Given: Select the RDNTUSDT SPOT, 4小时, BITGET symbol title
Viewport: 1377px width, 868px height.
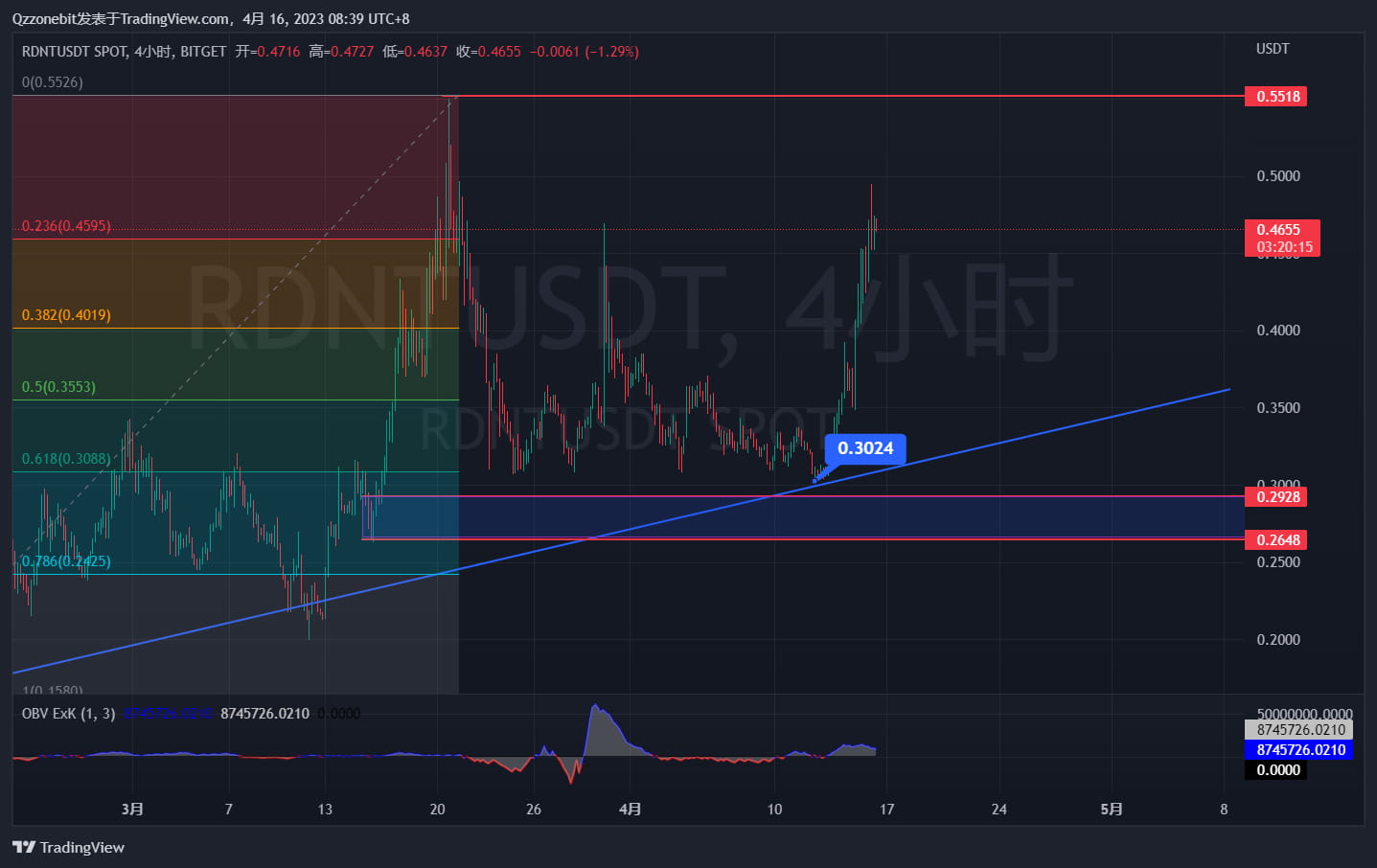Looking at the screenshot, I should tap(125, 52).
